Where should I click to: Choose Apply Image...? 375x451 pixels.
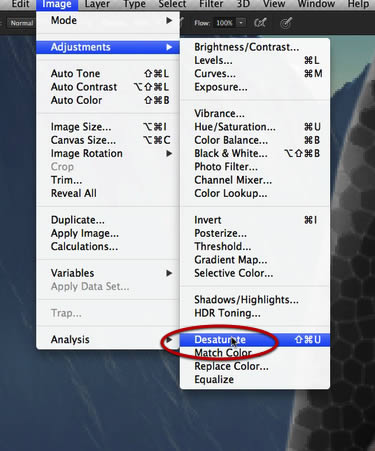point(108,233)
